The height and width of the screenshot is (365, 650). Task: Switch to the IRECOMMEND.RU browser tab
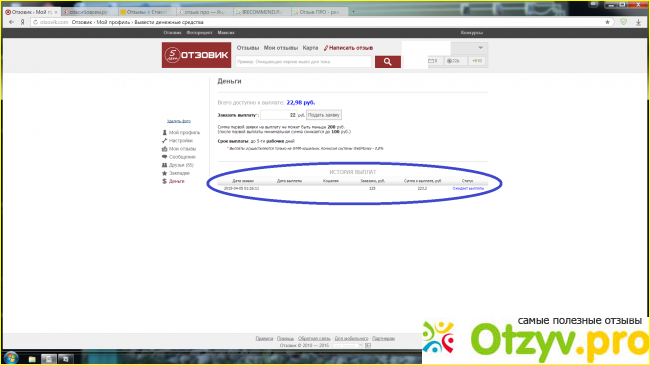pos(261,12)
